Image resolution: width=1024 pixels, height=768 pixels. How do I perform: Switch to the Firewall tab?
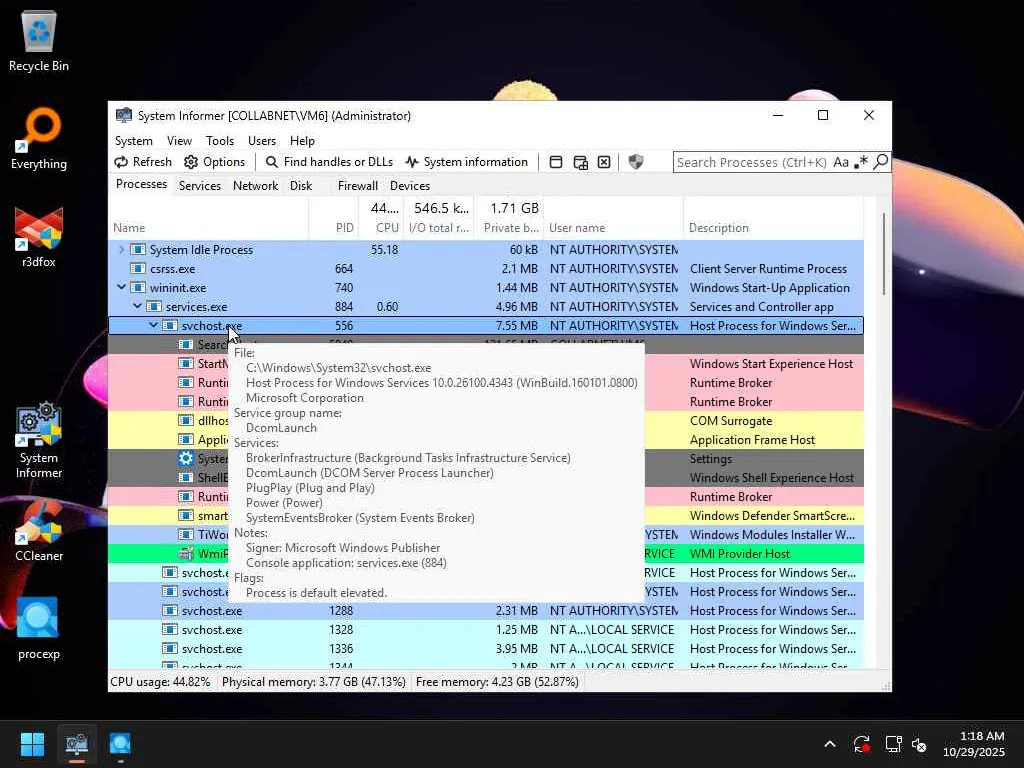[x=357, y=186]
